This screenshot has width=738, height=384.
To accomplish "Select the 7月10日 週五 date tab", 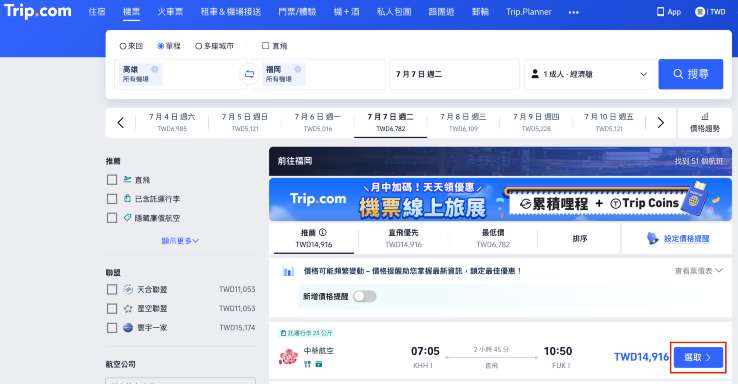I will (609, 122).
